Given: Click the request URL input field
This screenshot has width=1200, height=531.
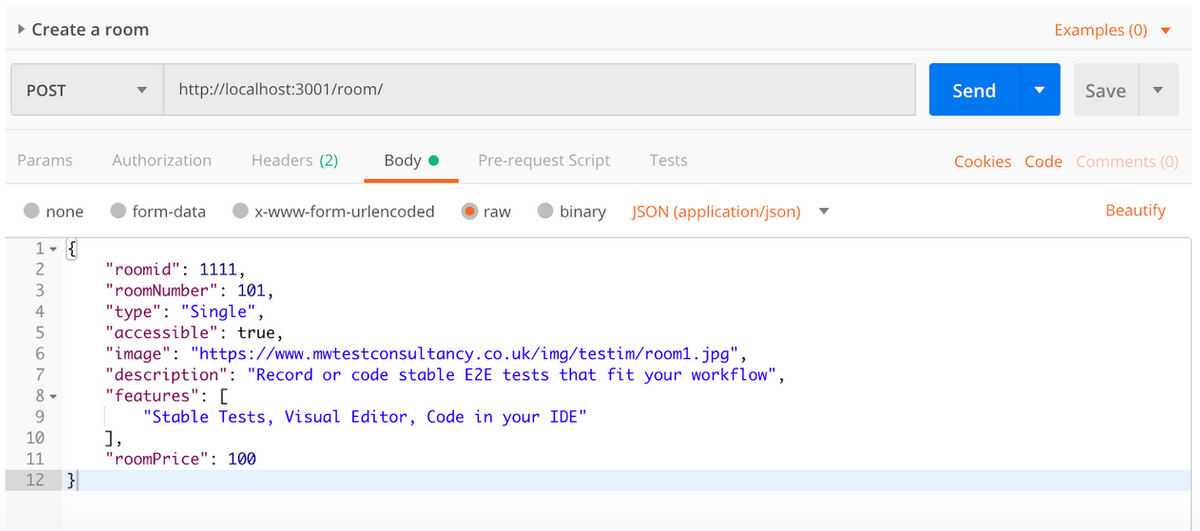Looking at the screenshot, I should [x=538, y=90].
